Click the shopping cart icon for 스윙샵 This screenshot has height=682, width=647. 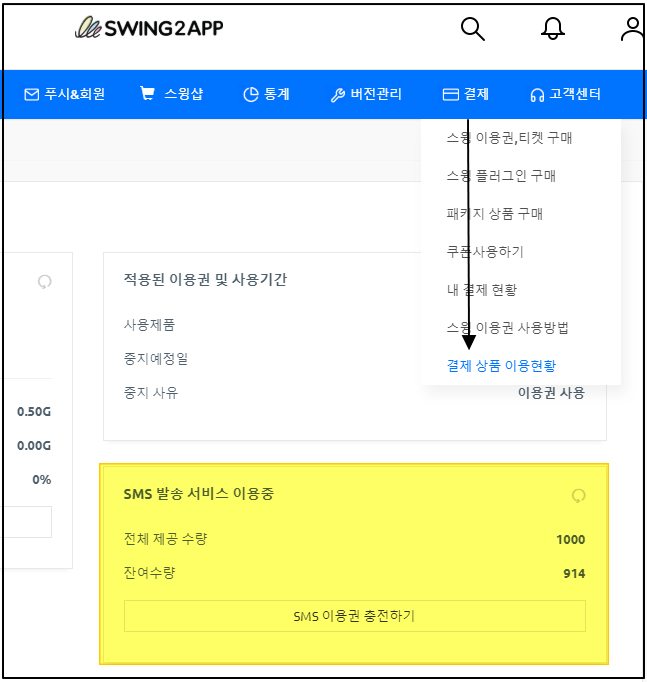[x=148, y=95]
